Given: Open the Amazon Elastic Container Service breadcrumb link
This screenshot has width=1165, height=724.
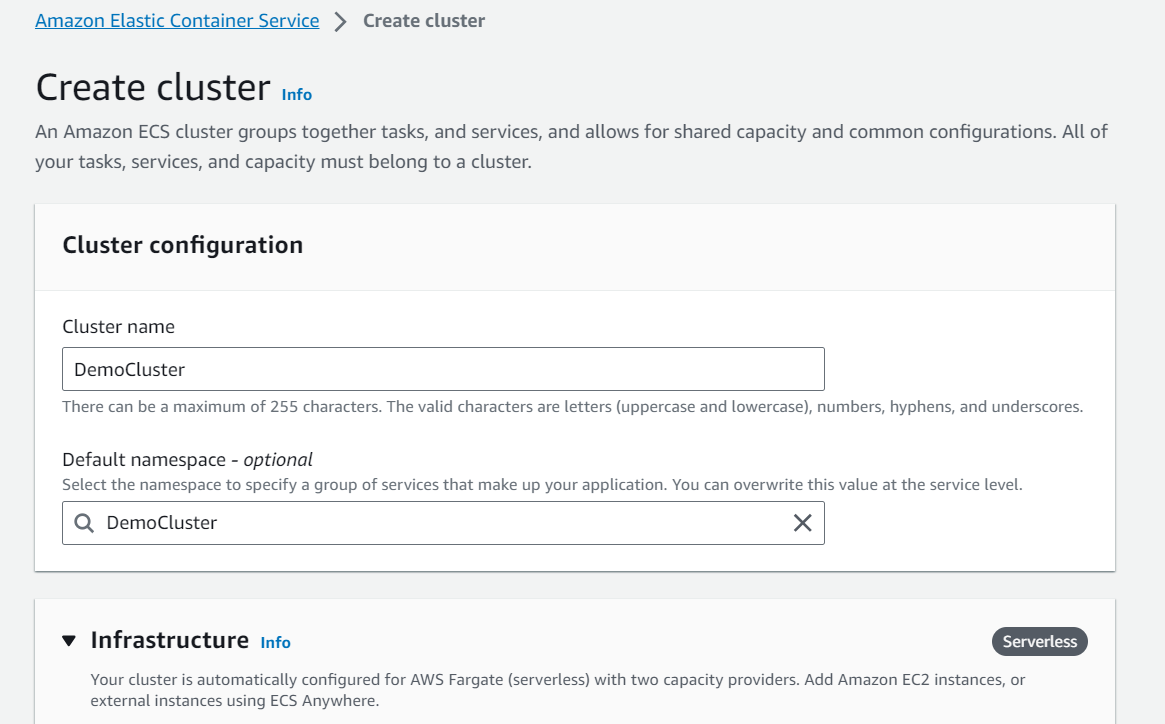Looking at the screenshot, I should tap(177, 21).
